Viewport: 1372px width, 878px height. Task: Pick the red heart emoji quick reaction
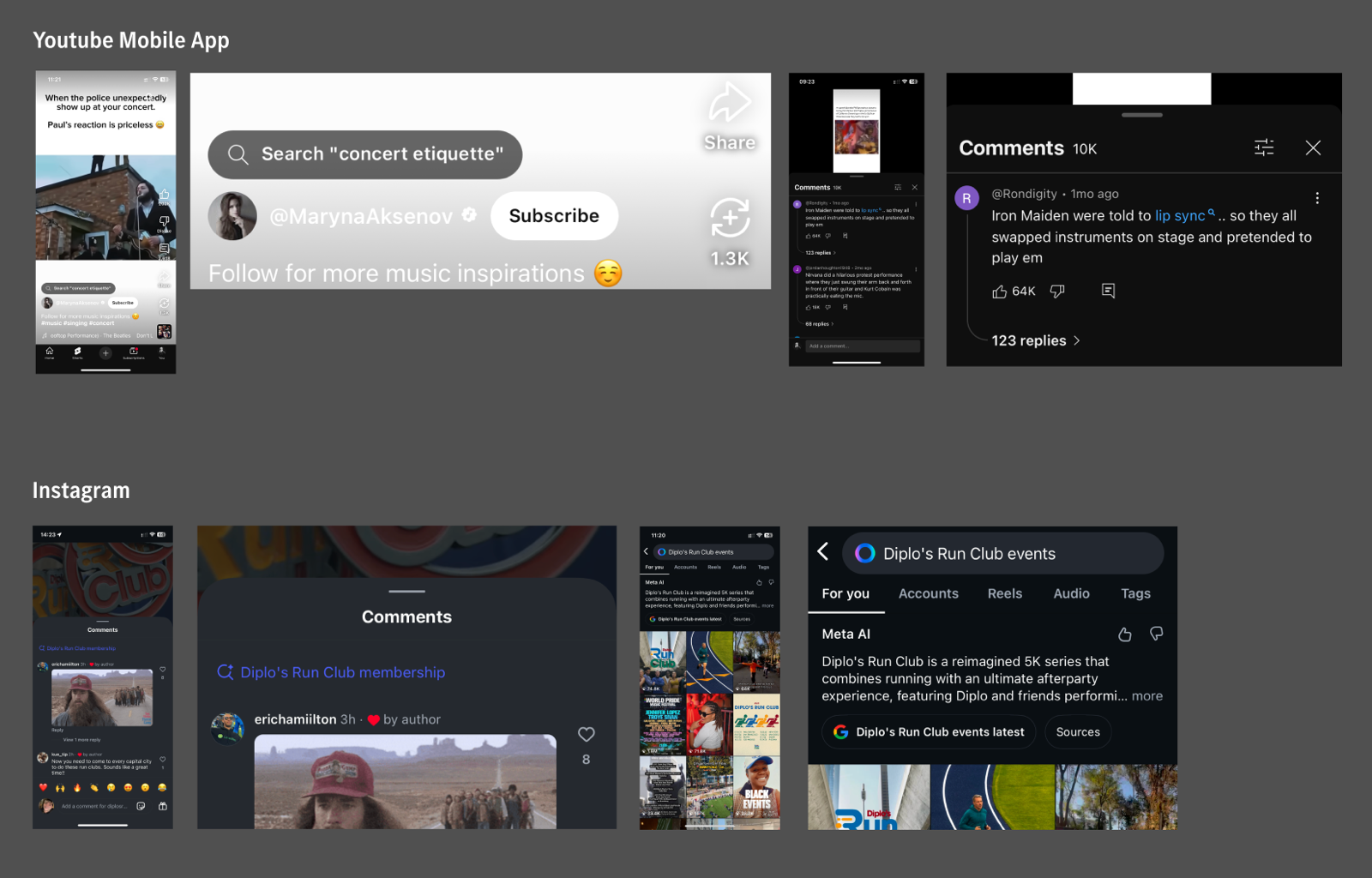pos(43,787)
